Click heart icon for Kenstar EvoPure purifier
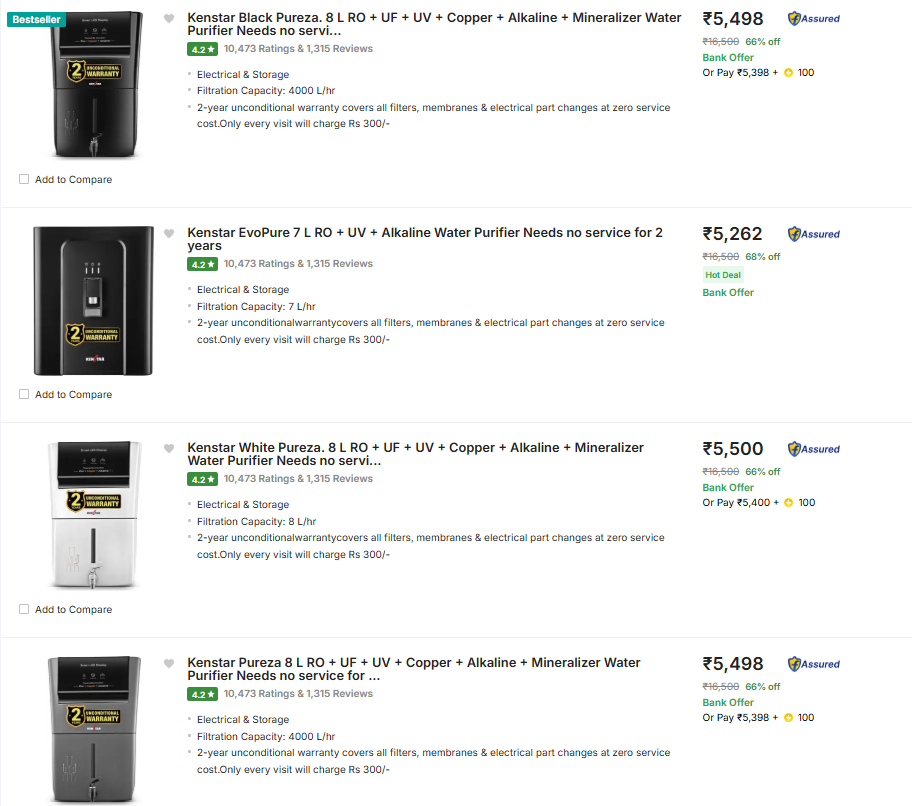The height and width of the screenshot is (806, 912). 169,233
